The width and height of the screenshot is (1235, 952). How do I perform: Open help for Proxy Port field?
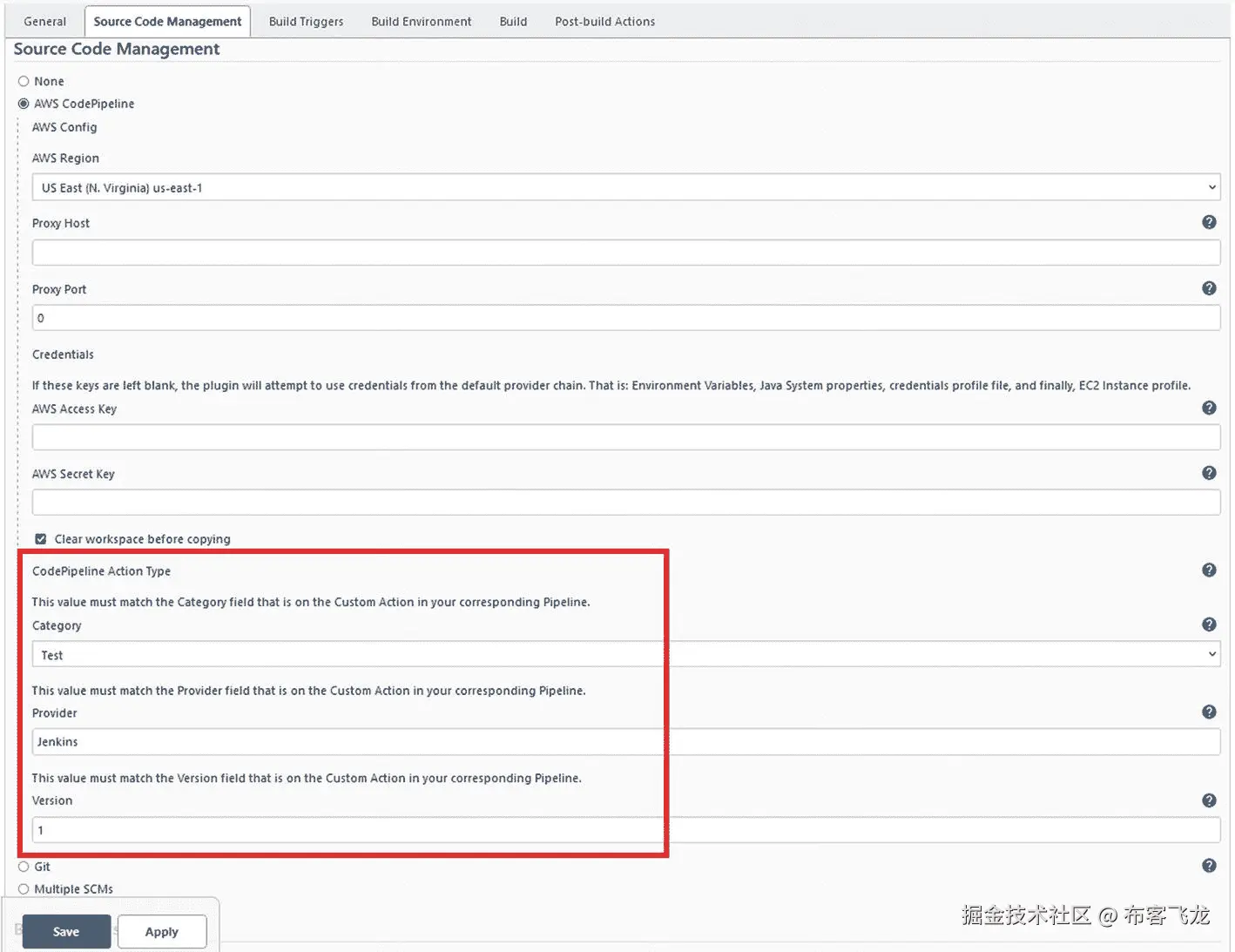(1209, 288)
